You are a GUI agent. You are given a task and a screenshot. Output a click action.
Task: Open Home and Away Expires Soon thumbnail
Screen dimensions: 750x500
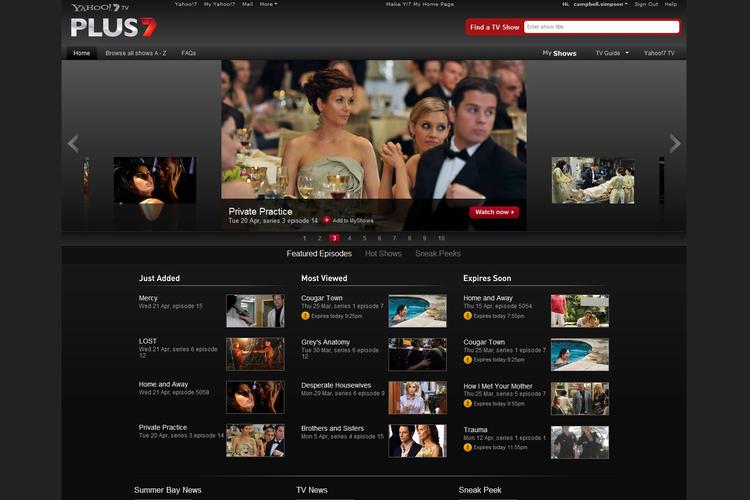click(x=580, y=311)
